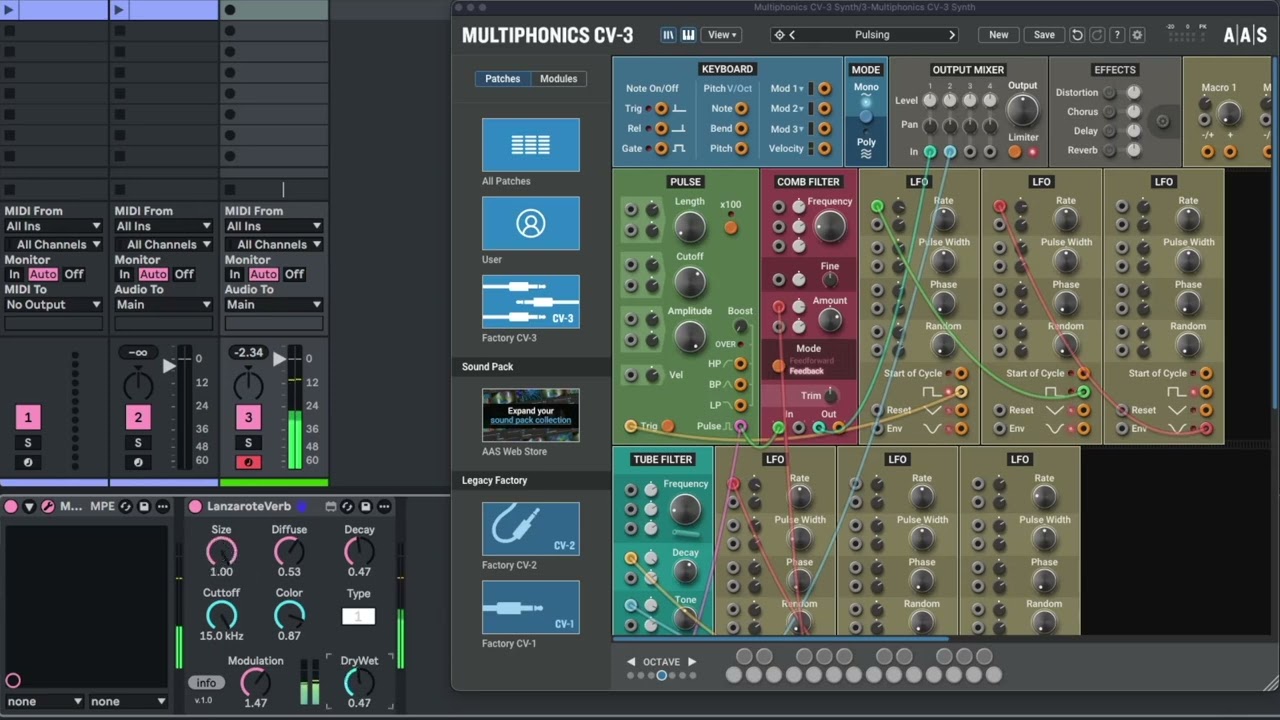Click the Multiphonics settings gear icon
1280x720 pixels.
coord(1137,35)
